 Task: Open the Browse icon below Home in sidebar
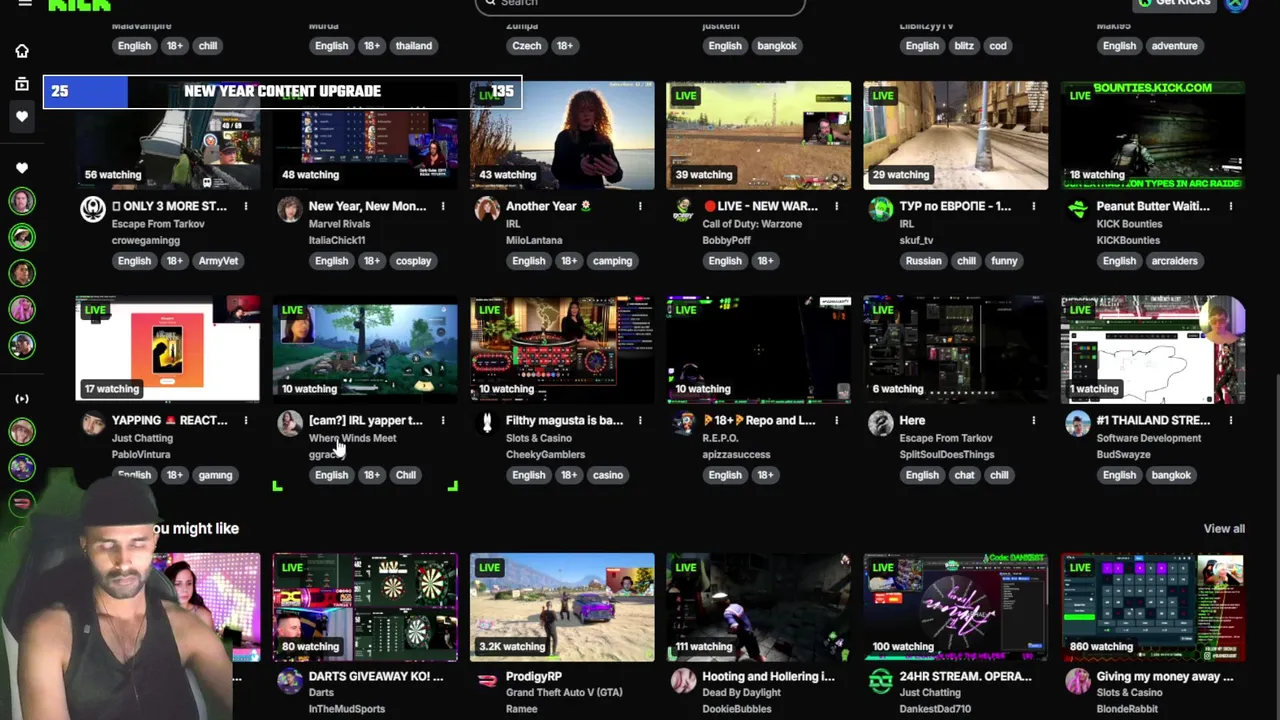coord(22,84)
